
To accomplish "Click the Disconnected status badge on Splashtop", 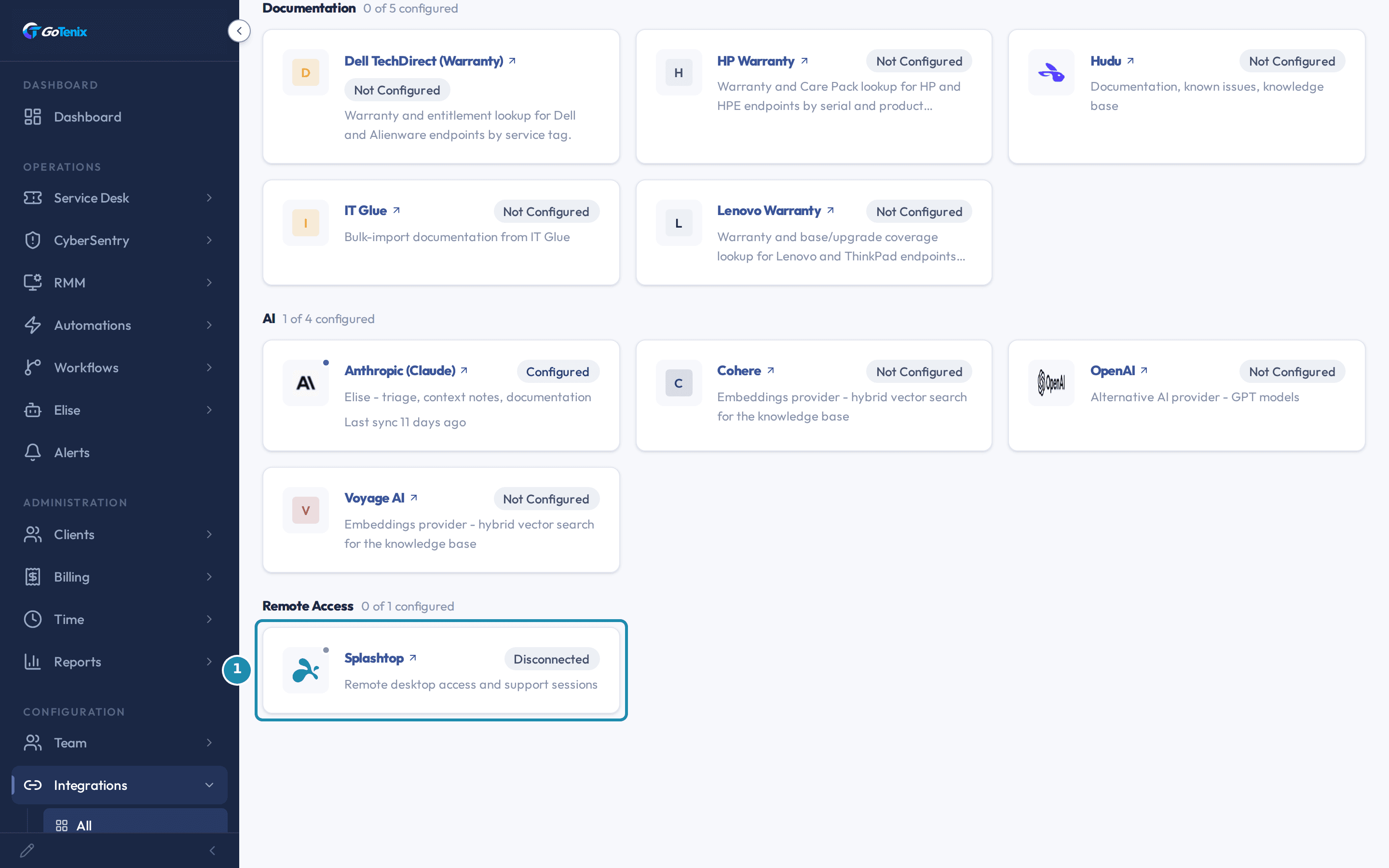I will click(x=551, y=659).
